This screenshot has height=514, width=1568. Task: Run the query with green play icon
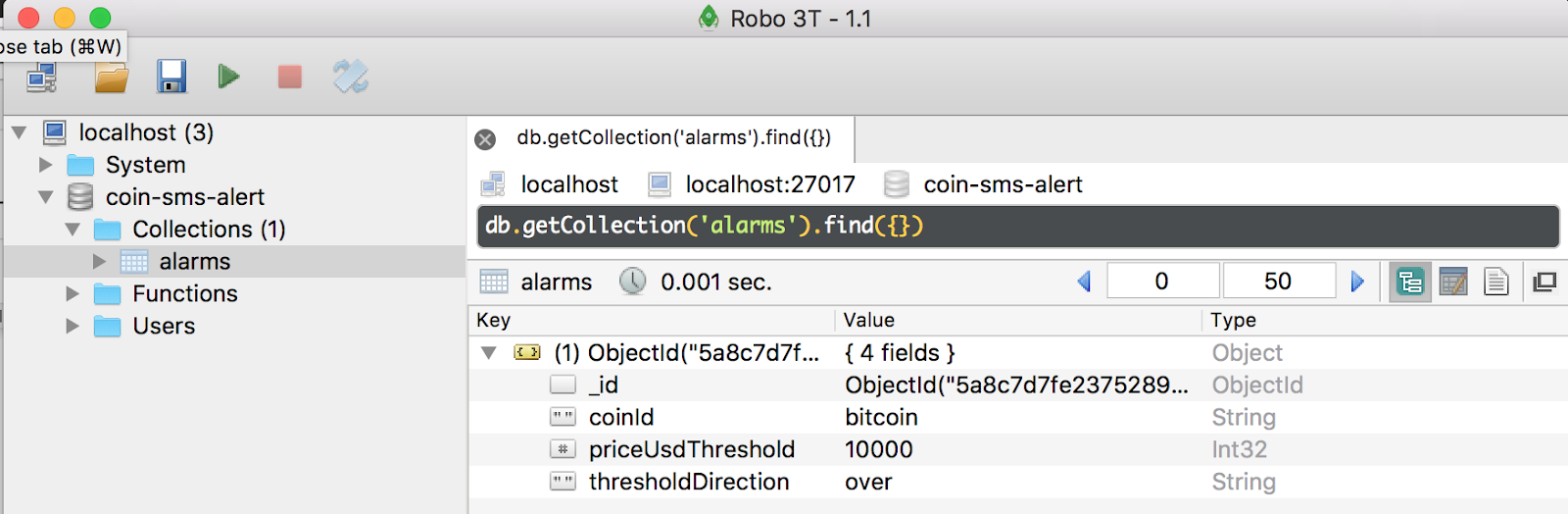229,77
